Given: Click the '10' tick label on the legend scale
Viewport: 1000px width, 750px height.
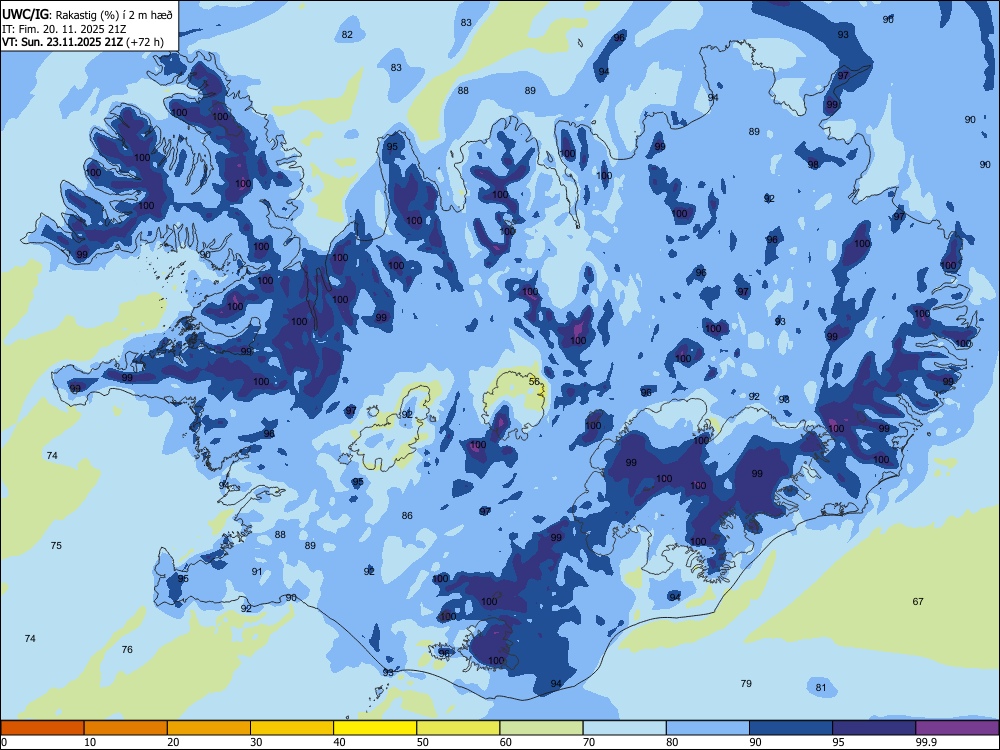Looking at the screenshot, I should click(90, 742).
